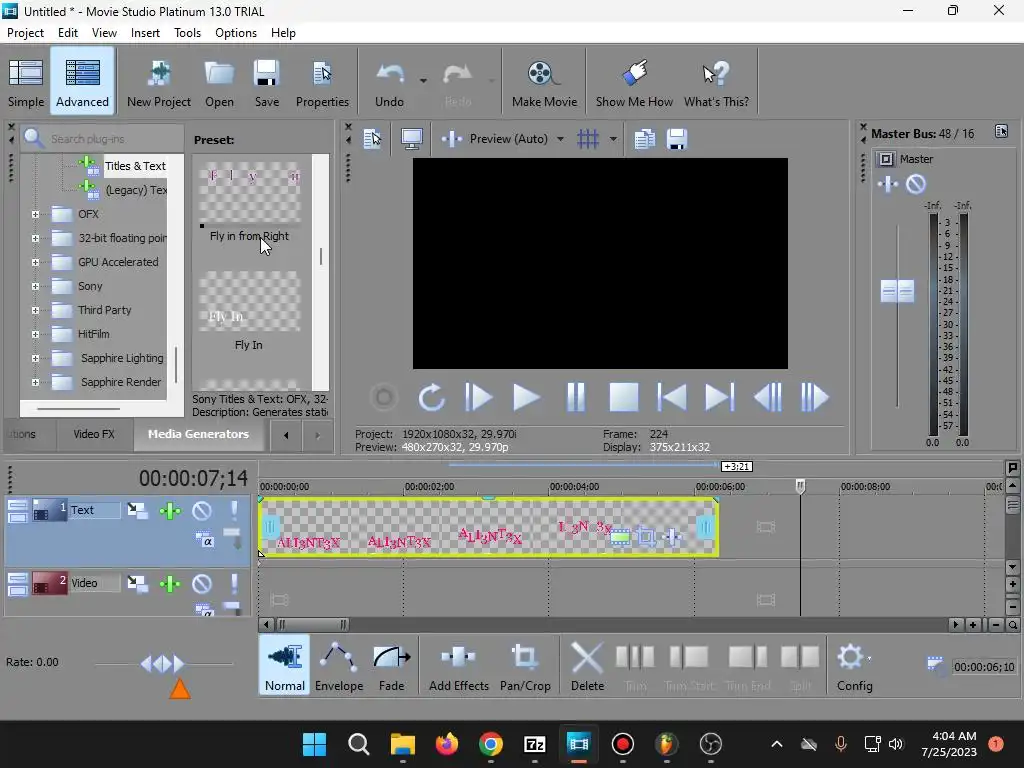This screenshot has height=768, width=1024.
Task: Click Play From Start button
Action: (479, 397)
